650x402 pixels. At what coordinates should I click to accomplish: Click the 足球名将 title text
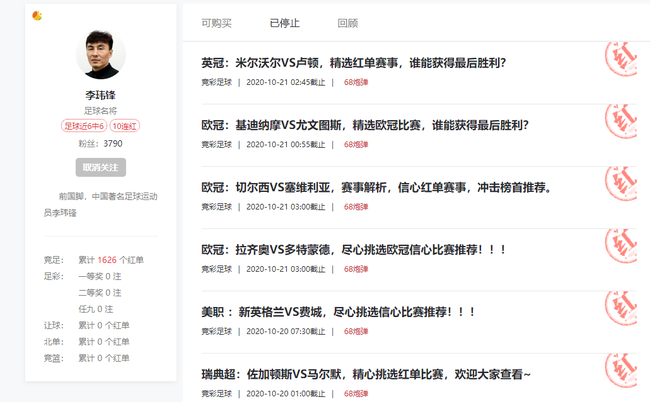[x=101, y=111]
